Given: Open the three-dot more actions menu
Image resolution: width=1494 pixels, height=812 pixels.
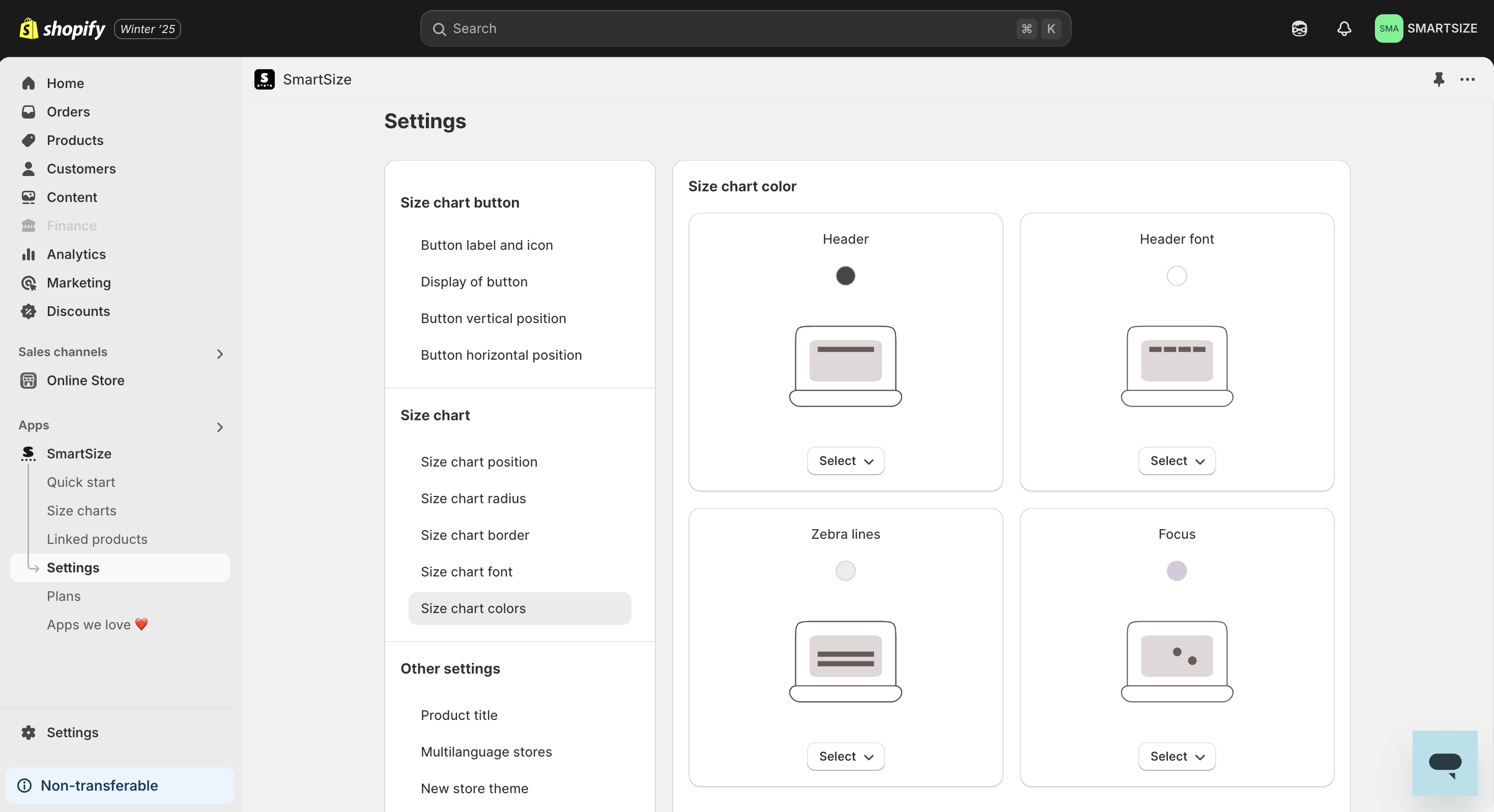Looking at the screenshot, I should click(x=1468, y=79).
